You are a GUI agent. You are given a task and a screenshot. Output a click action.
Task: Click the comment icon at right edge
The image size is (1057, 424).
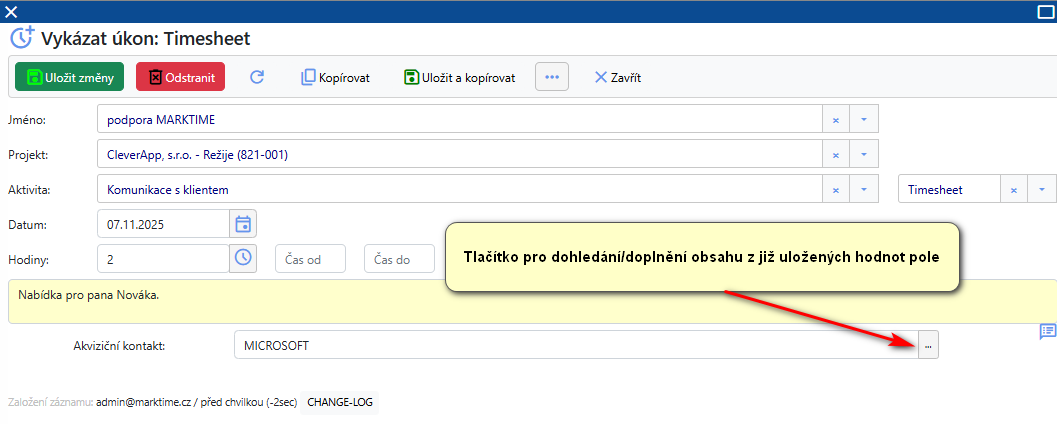(x=1047, y=331)
